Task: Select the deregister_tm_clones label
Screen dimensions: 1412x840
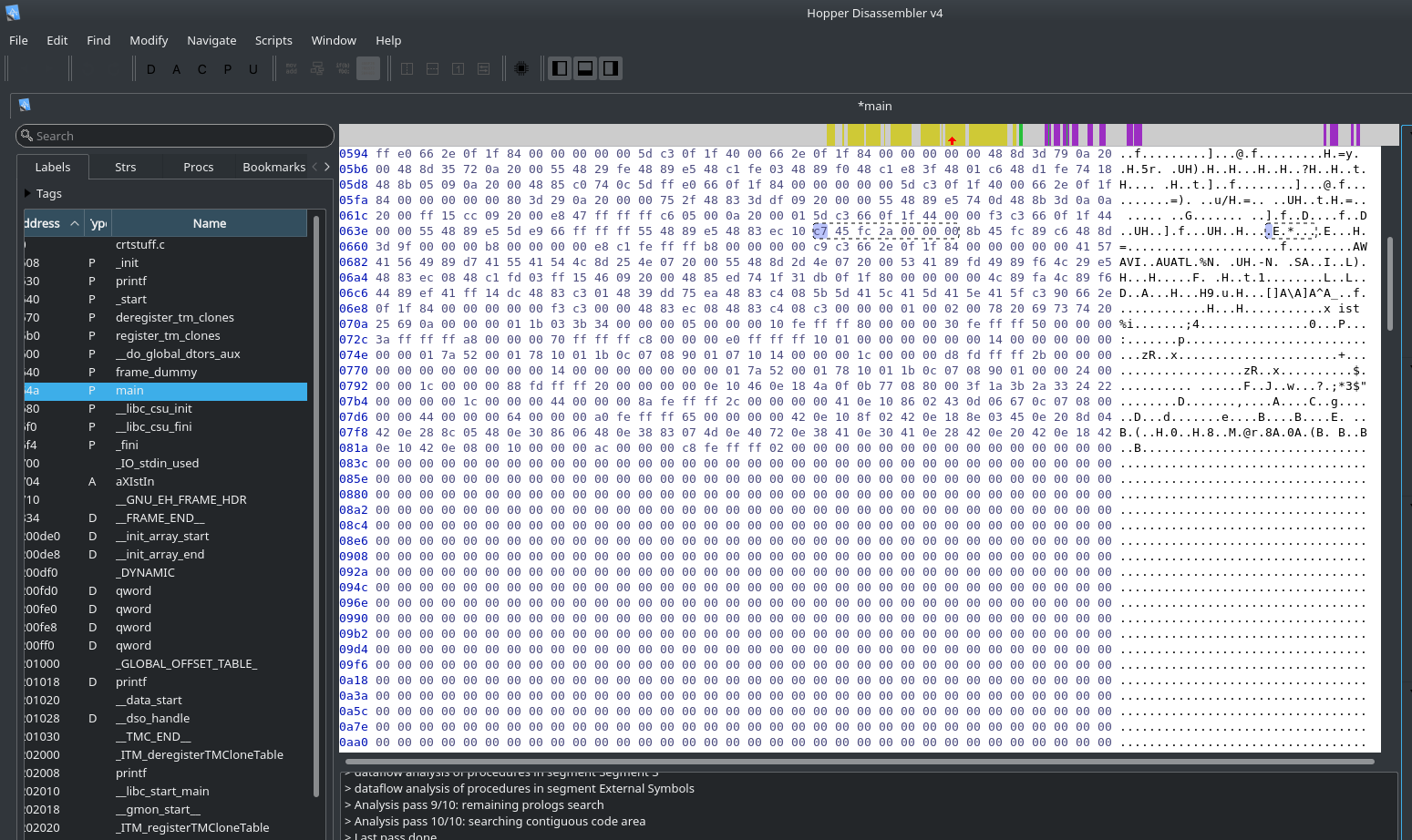Action: point(166,317)
